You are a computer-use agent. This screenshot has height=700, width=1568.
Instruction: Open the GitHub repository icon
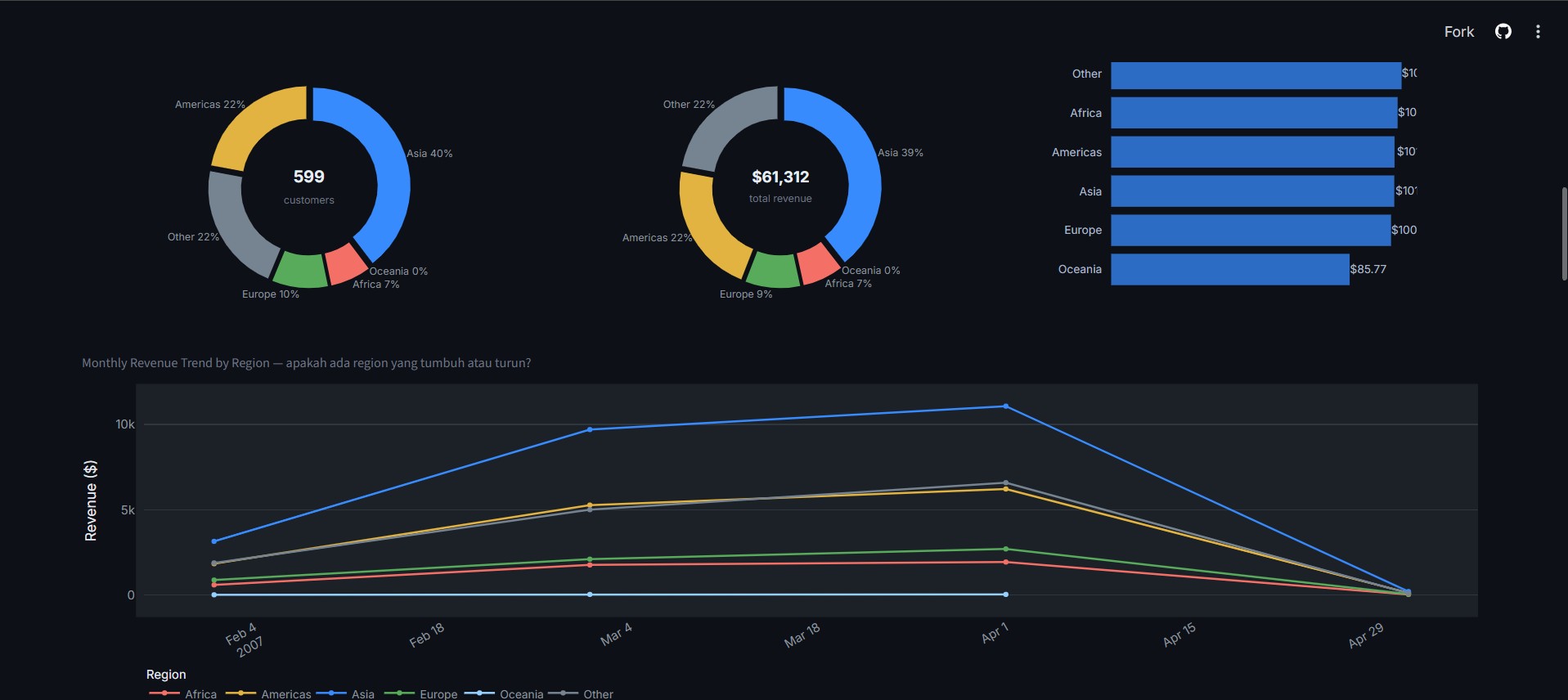tap(1503, 32)
